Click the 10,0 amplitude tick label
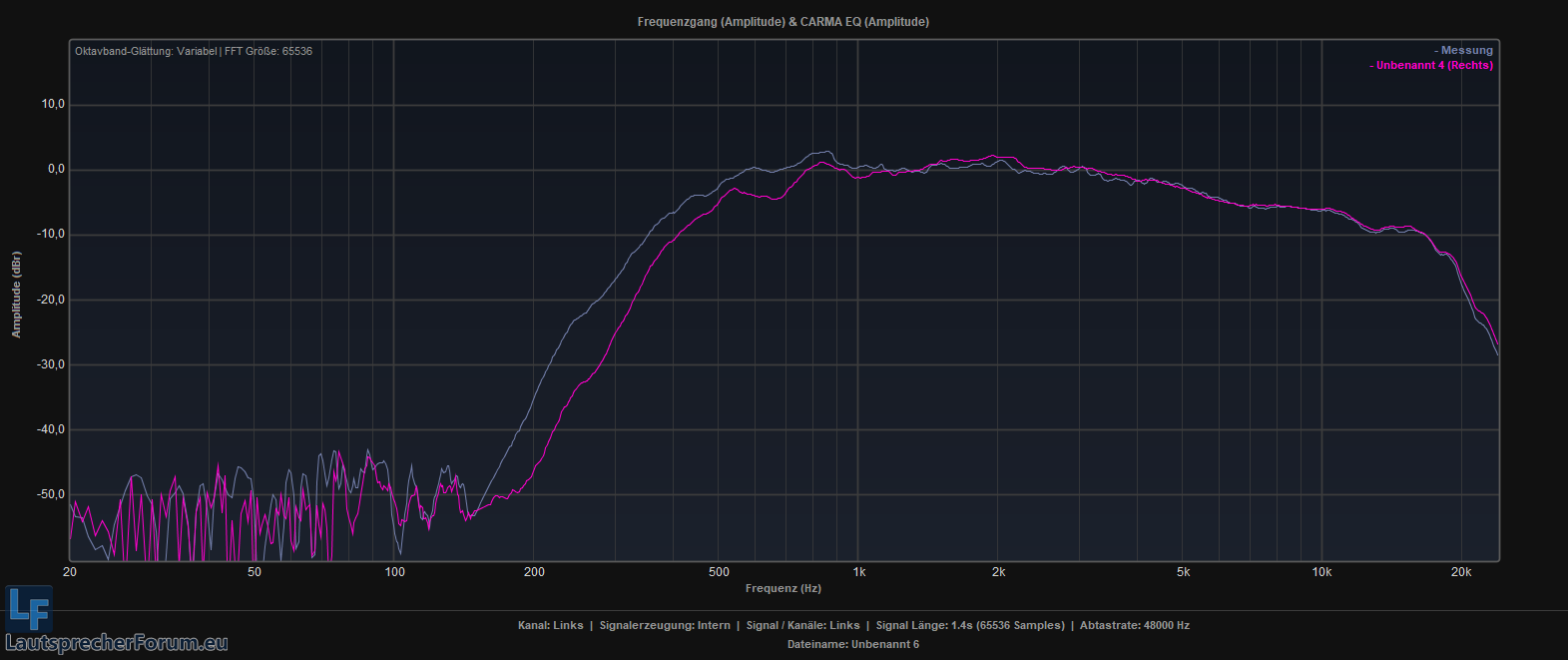This screenshot has height=660, width=1568. pos(50,105)
